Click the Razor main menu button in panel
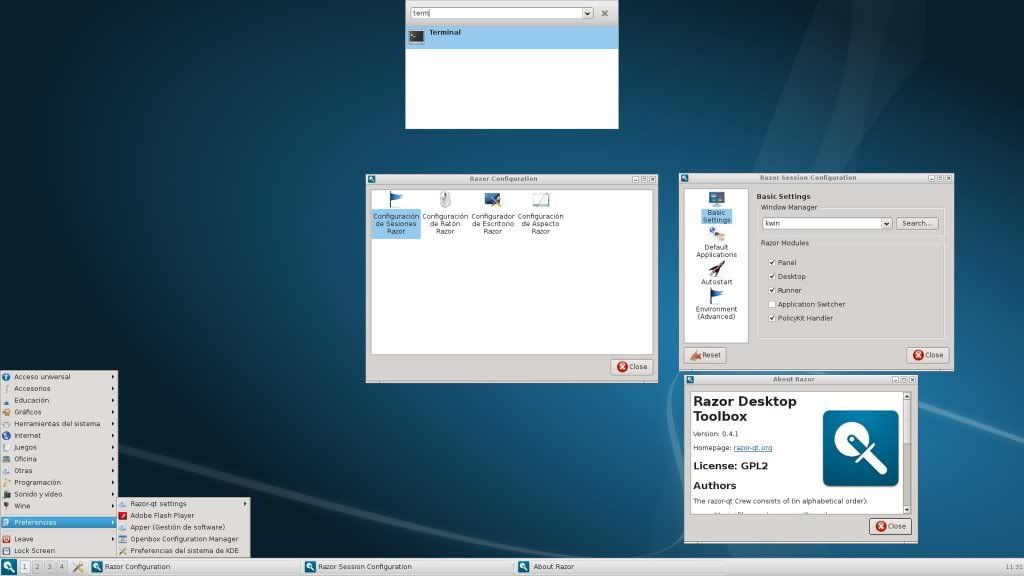 coord(9,567)
